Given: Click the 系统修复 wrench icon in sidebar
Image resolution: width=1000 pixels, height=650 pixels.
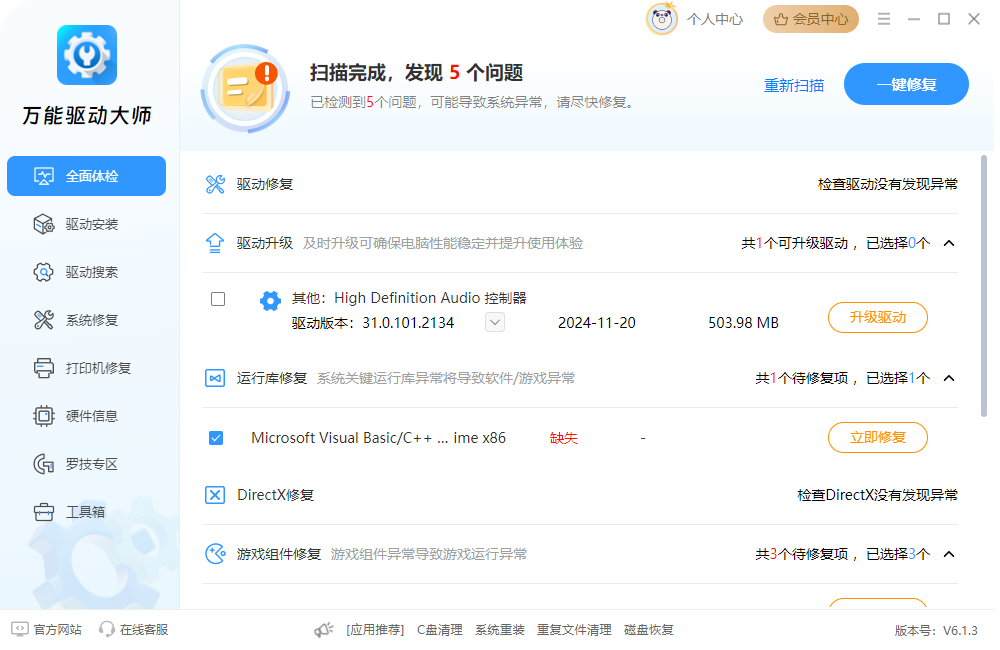Looking at the screenshot, I should pyautogui.click(x=43, y=320).
